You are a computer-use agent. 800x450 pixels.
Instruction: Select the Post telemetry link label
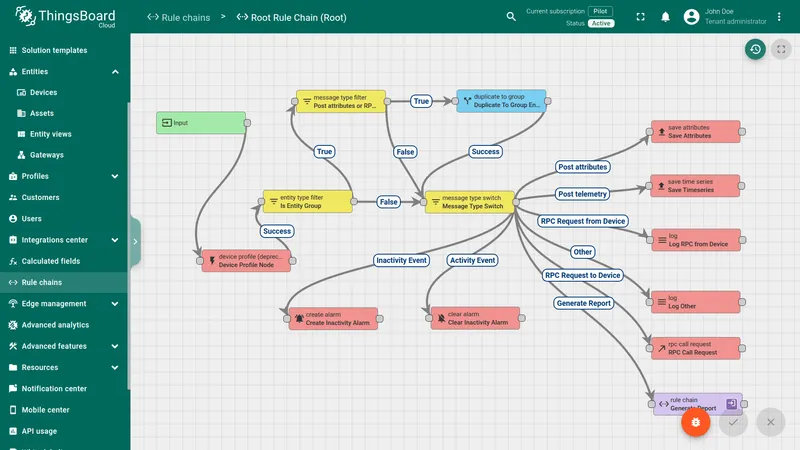pos(582,194)
